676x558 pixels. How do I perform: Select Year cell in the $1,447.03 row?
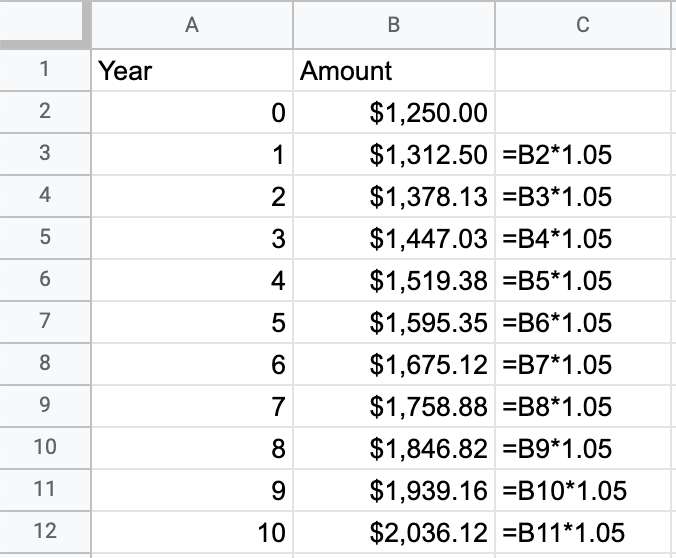point(192,238)
